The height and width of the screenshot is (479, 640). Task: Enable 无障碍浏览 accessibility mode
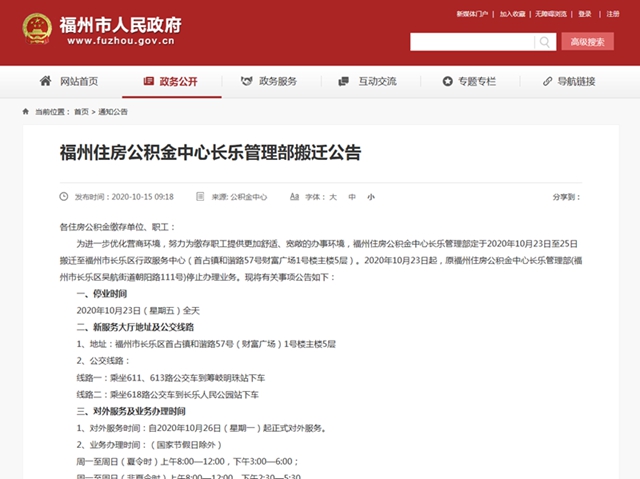point(551,14)
